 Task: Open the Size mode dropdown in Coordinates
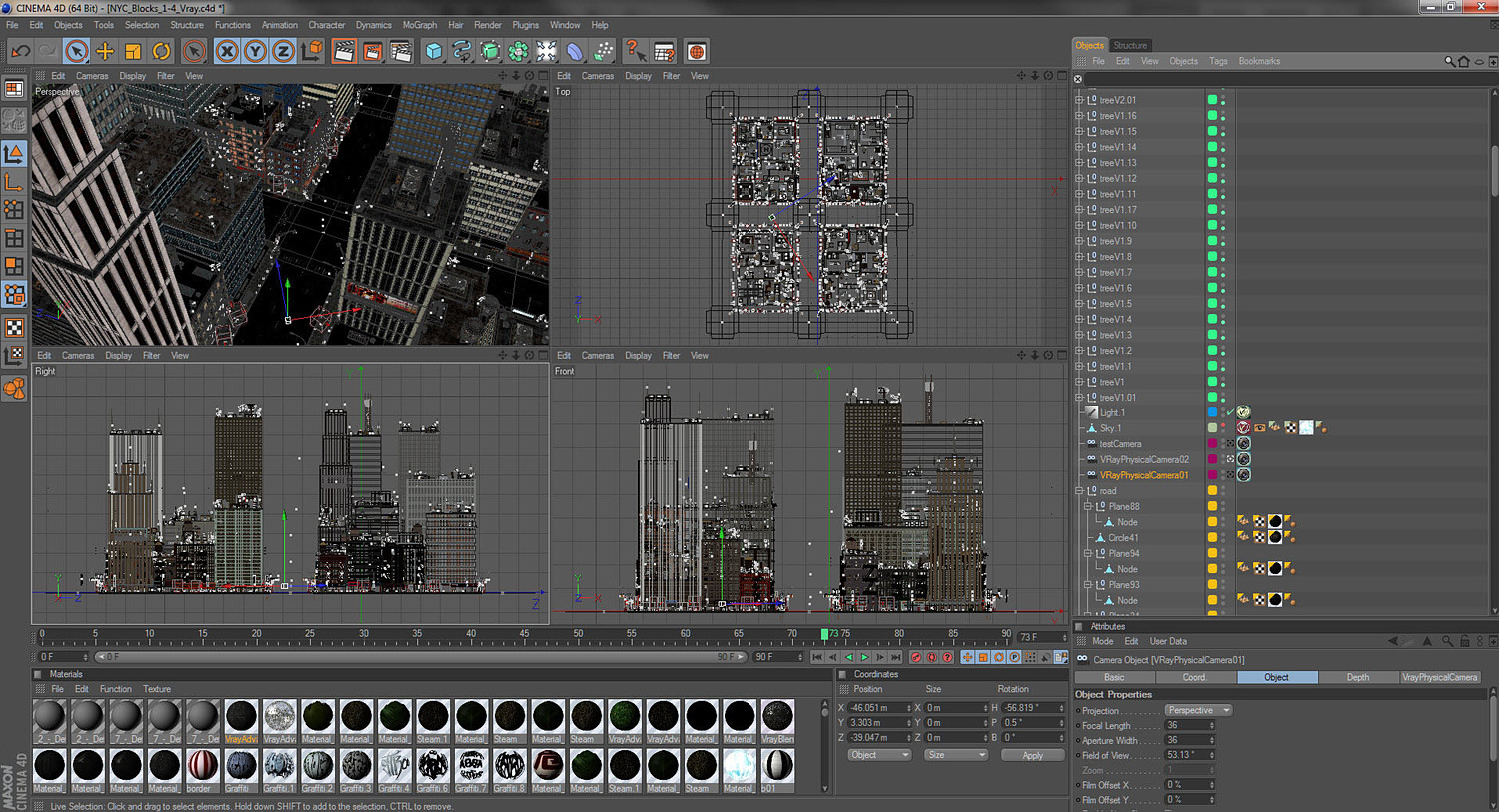(x=955, y=755)
